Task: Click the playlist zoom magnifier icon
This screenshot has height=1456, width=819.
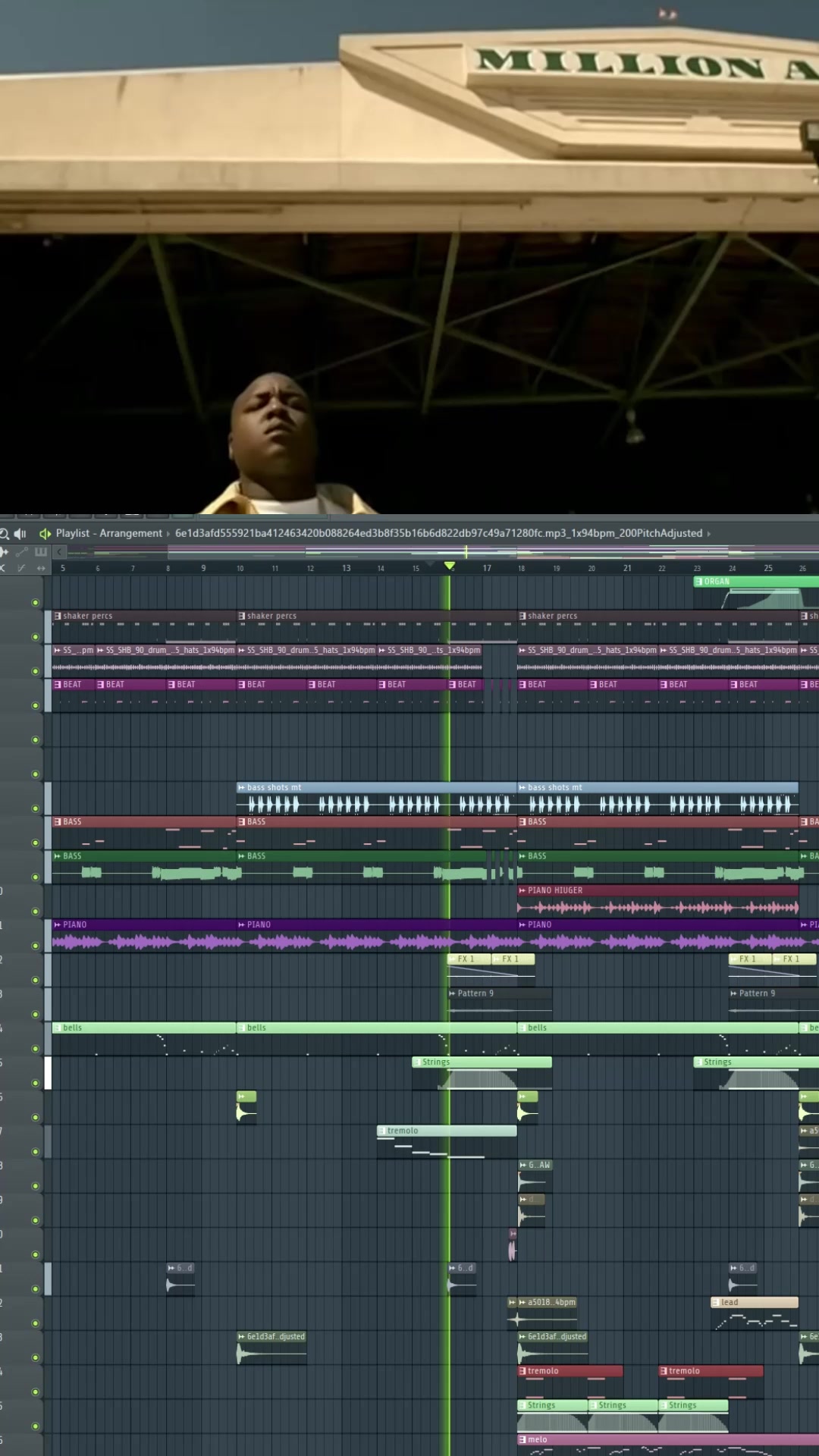Action: click(4, 533)
